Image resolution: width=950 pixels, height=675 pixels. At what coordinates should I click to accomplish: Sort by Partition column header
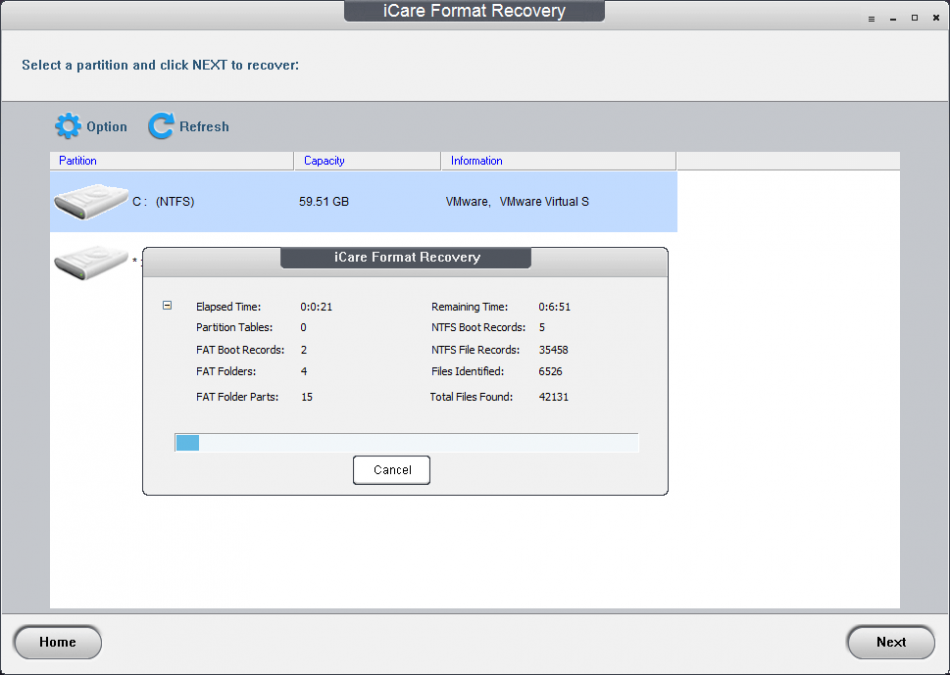pos(171,161)
